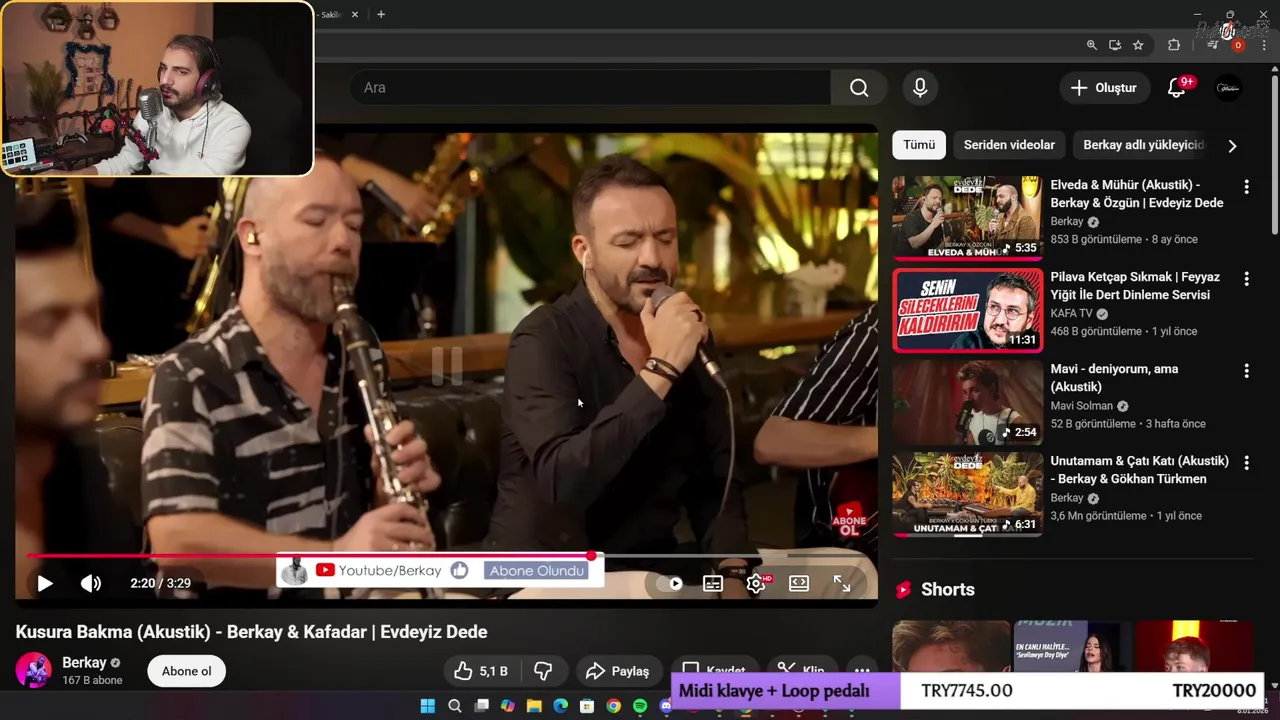The image size is (1280, 720).
Task: Open Berkay channel avatar
Action: (33, 670)
